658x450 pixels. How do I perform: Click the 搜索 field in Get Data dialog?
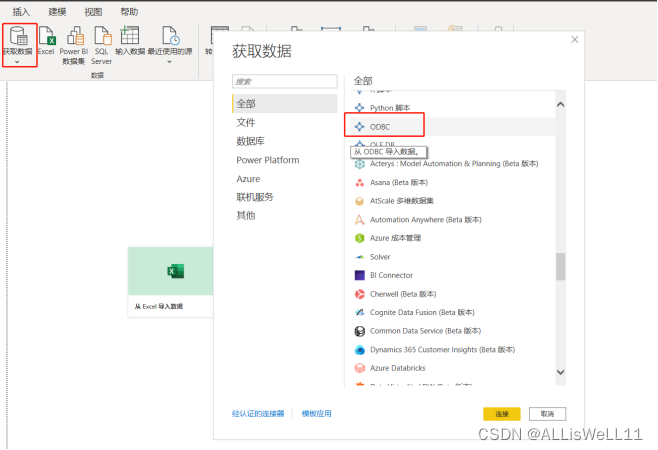[x=285, y=81]
